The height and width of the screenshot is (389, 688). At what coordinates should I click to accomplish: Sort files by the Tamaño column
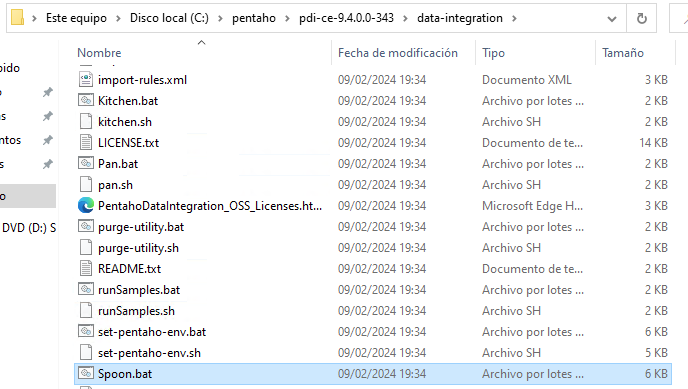point(623,53)
